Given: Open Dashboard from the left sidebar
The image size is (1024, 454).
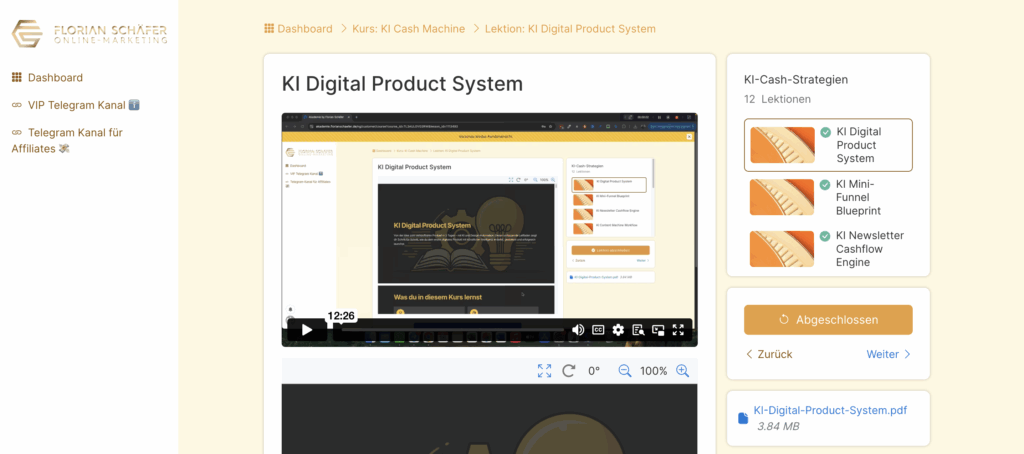Looking at the screenshot, I should pos(55,78).
